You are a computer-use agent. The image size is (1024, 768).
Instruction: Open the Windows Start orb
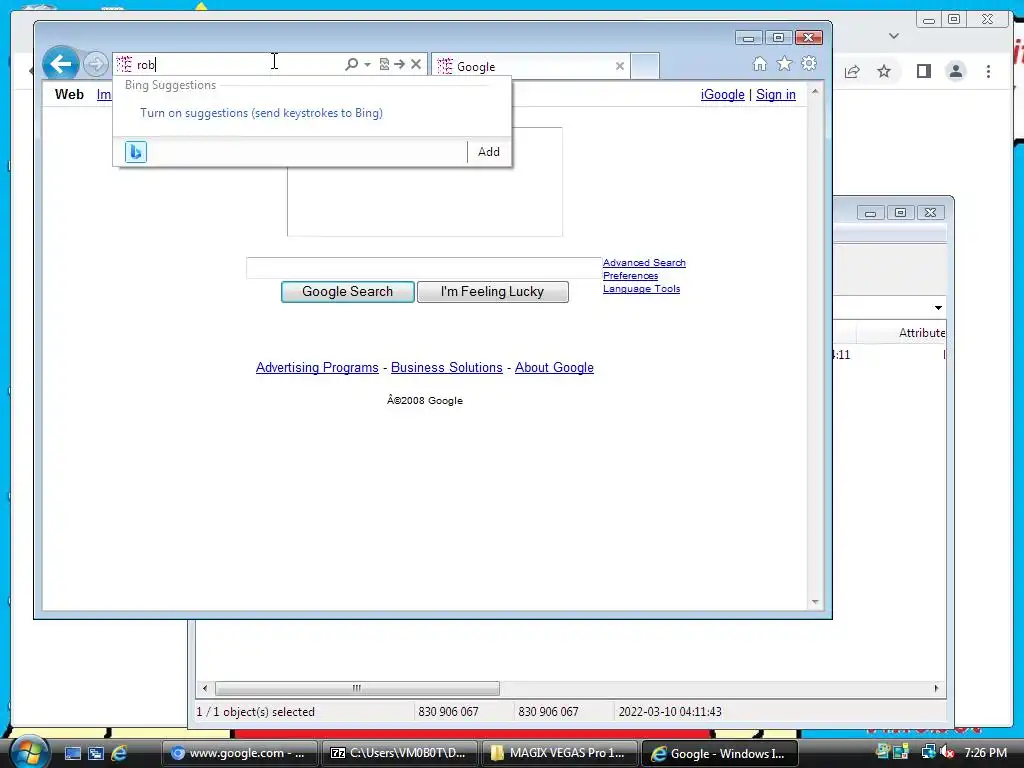[x=29, y=752]
